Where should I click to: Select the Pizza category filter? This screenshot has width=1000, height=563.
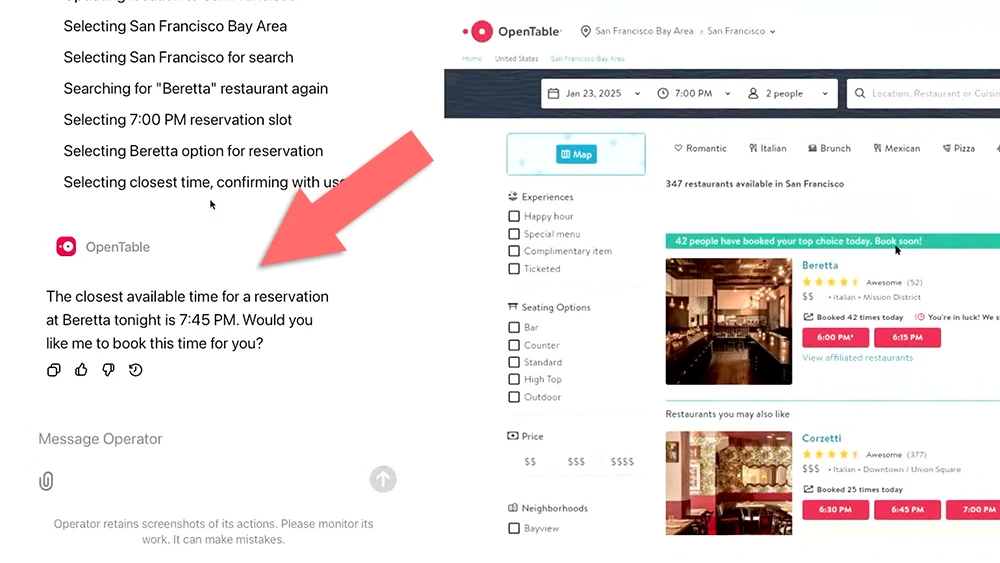[x=959, y=149]
